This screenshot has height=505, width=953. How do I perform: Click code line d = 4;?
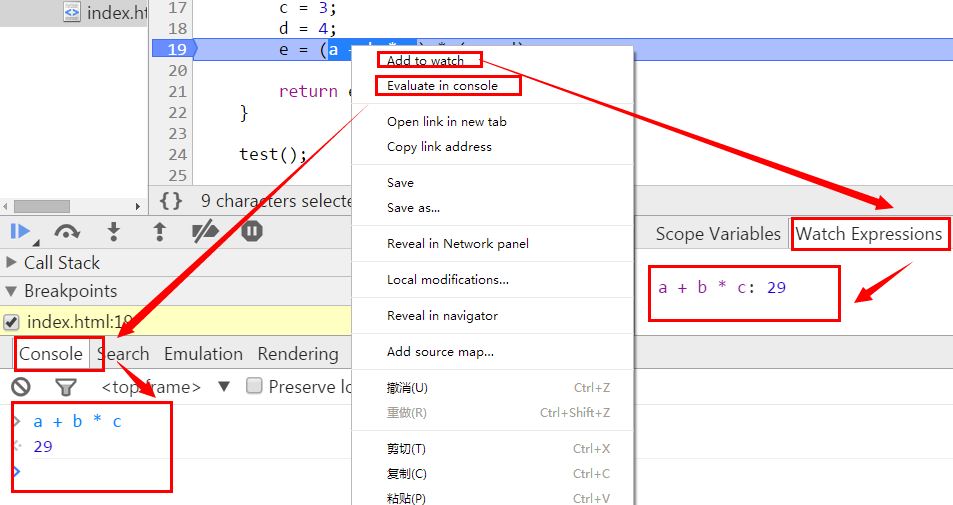pyautogui.click(x=308, y=28)
